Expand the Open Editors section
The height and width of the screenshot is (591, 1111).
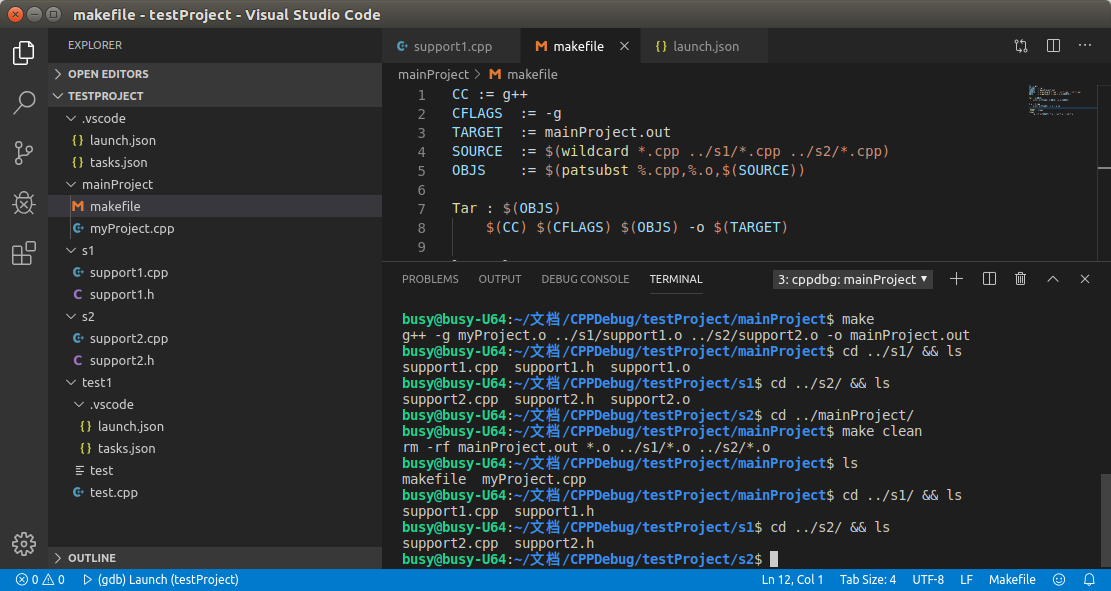click(215, 74)
